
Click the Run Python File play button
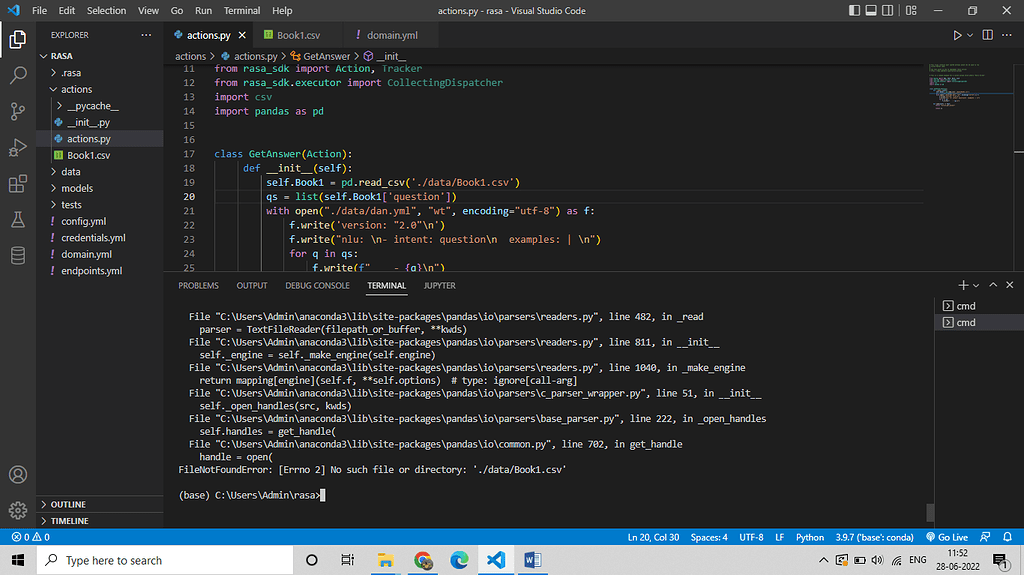coord(957,35)
